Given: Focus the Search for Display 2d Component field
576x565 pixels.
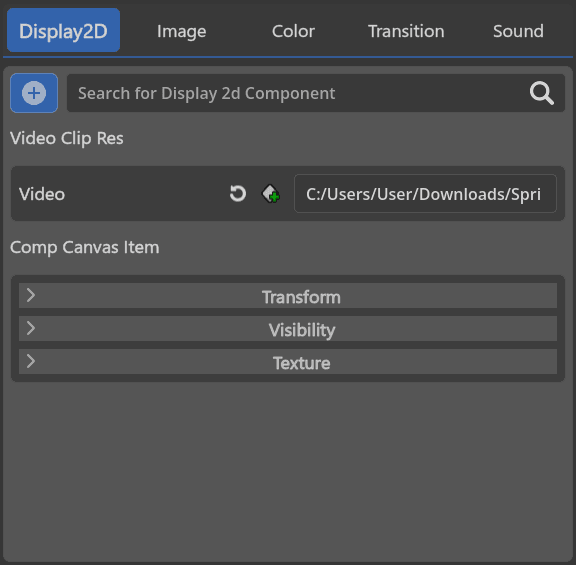Looking at the screenshot, I should tap(316, 93).
